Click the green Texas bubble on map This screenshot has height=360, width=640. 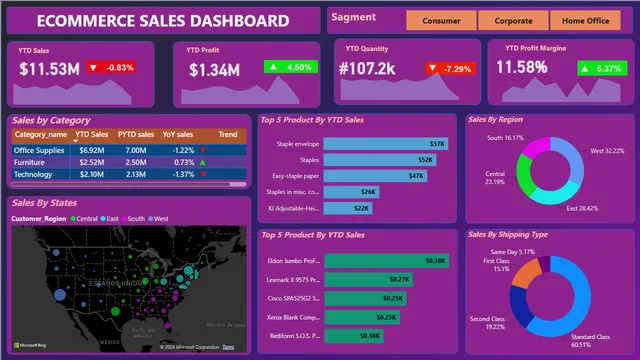click(116, 311)
